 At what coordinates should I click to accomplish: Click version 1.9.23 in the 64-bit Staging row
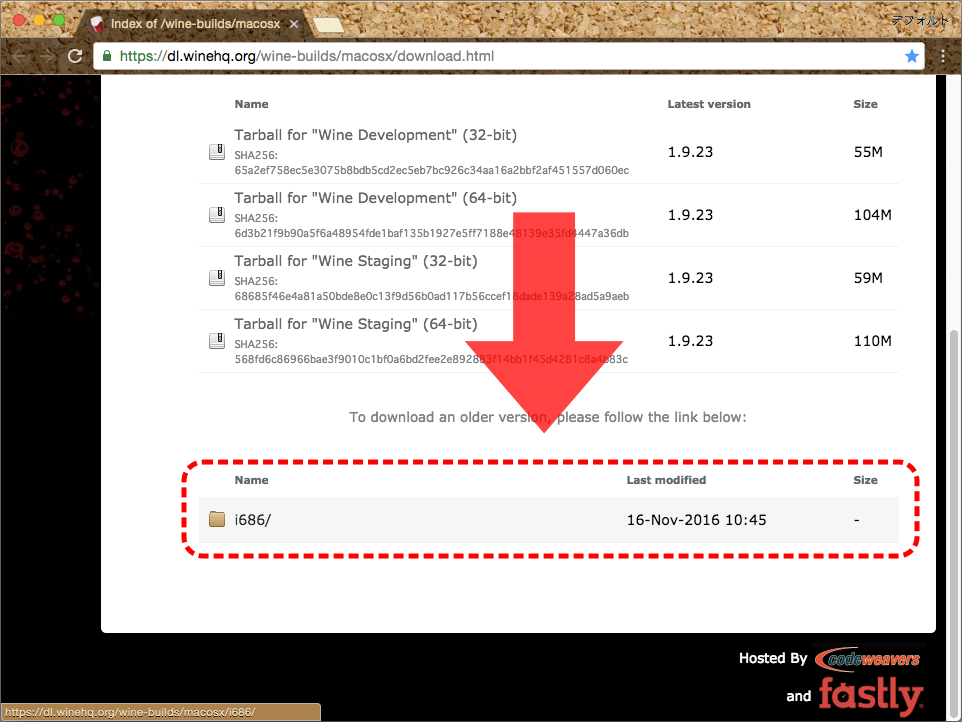click(690, 341)
